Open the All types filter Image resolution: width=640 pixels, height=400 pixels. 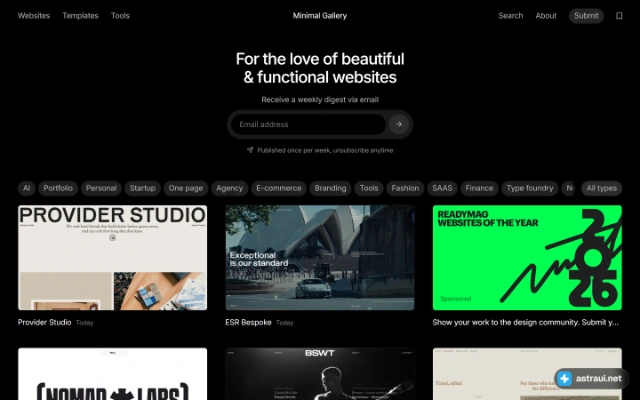(x=602, y=188)
